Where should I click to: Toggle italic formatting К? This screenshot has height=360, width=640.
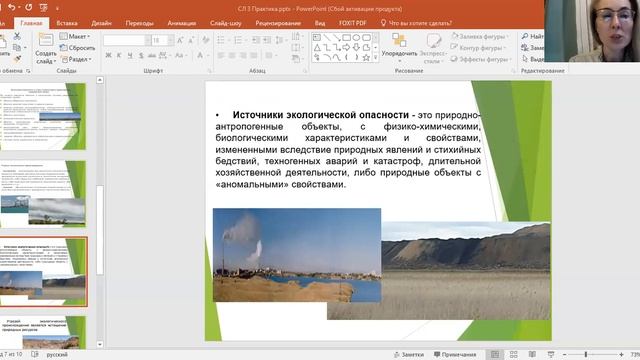[119, 55]
